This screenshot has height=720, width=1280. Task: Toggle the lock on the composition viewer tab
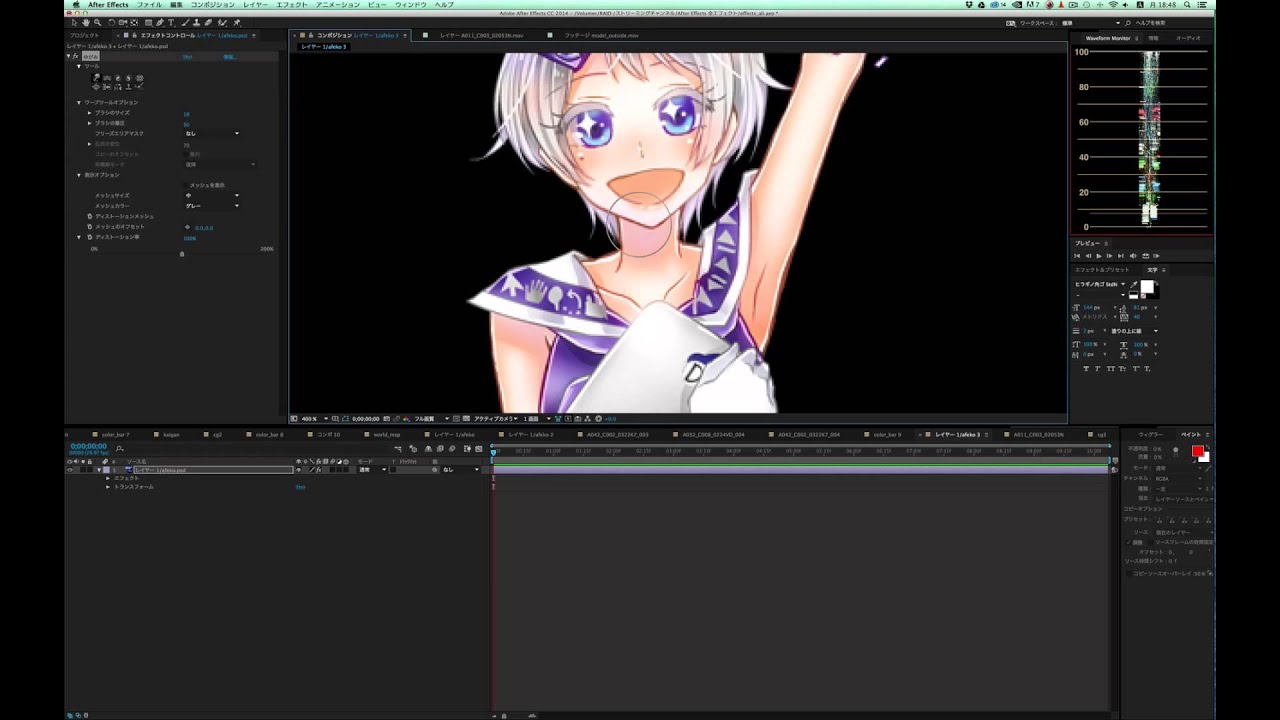click(310, 35)
